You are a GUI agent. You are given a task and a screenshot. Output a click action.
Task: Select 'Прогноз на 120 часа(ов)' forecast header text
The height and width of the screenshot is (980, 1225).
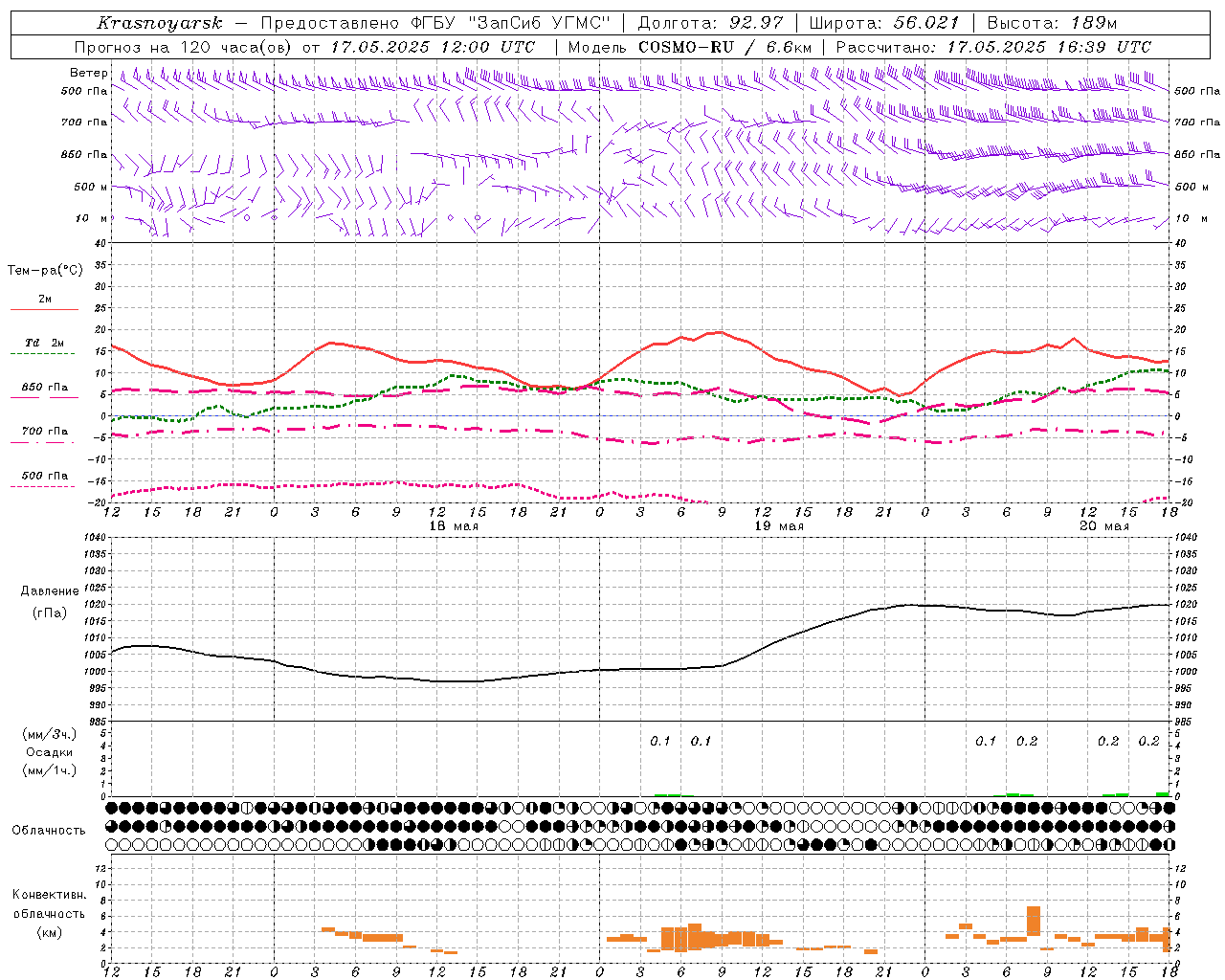pos(184,47)
